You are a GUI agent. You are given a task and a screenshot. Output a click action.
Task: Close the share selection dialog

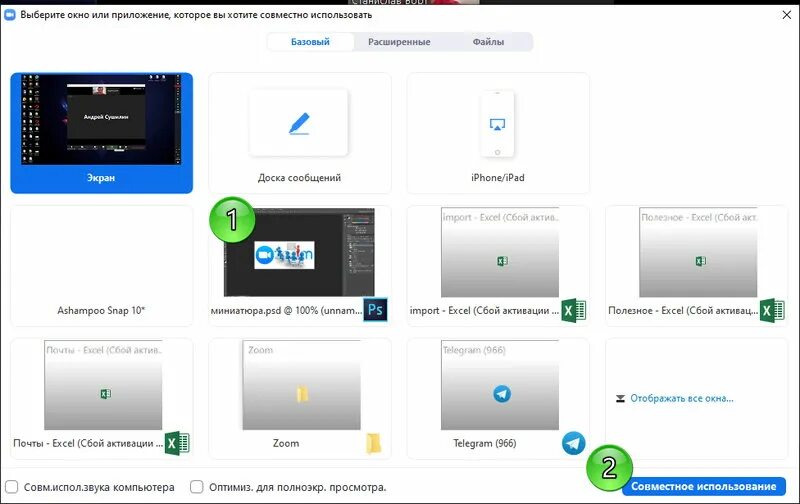coord(787,15)
